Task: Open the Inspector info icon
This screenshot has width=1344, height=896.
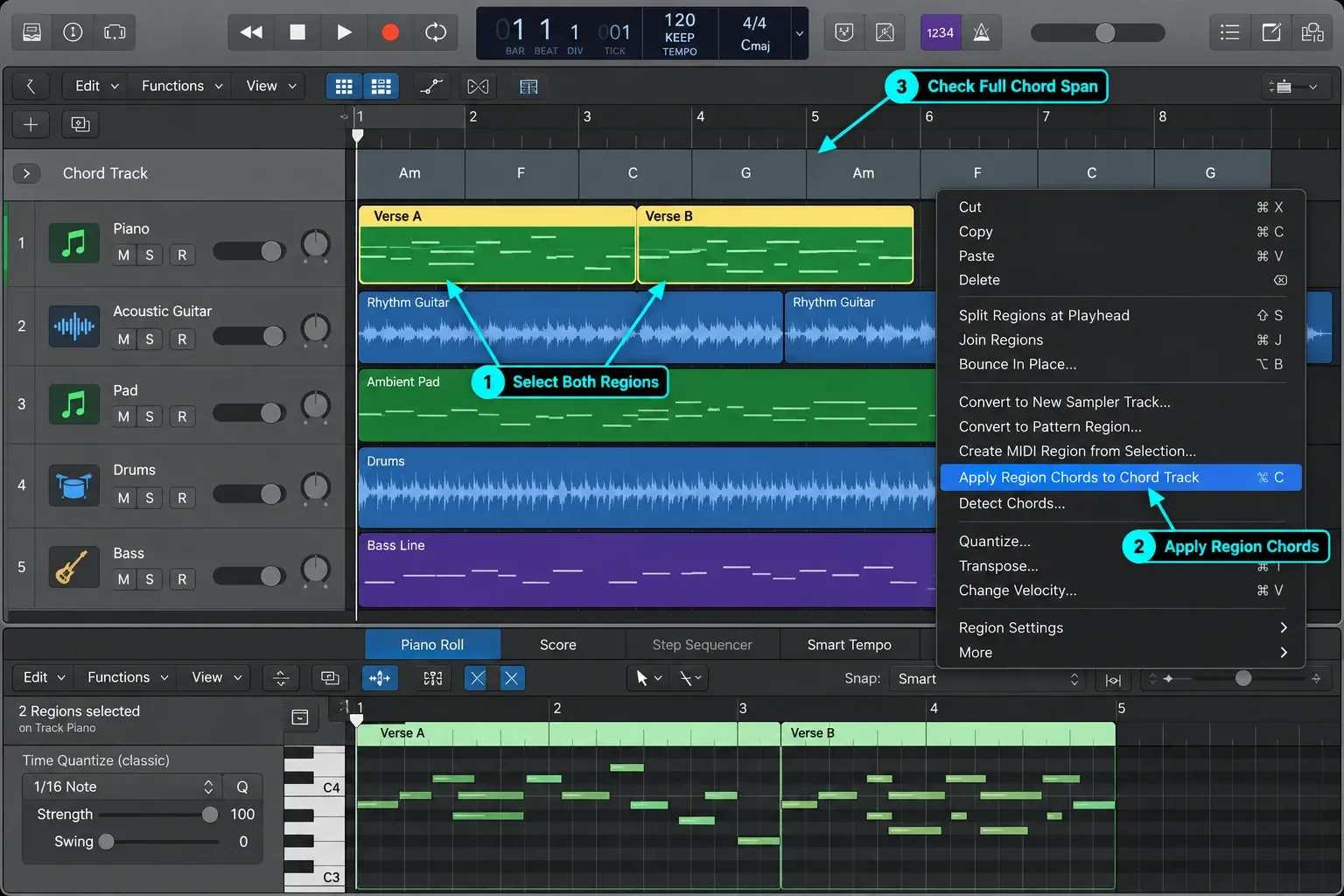Action: [x=73, y=32]
